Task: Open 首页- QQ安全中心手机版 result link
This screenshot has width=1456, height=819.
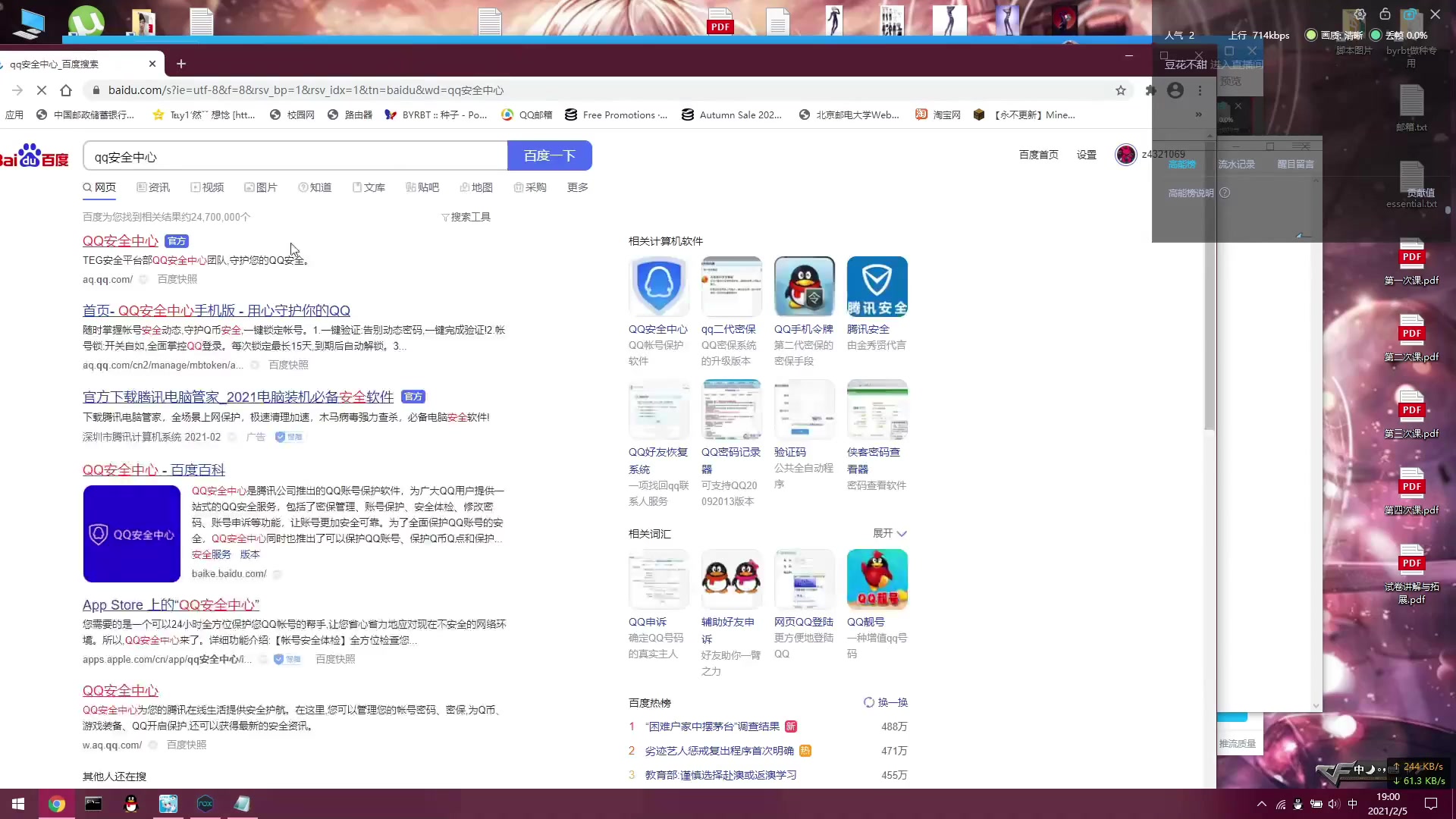Action: pyautogui.click(x=216, y=311)
